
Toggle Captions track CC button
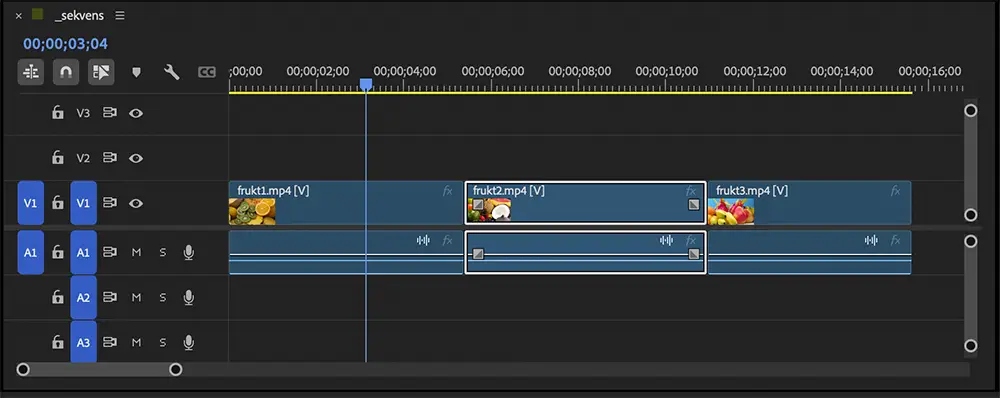207,72
